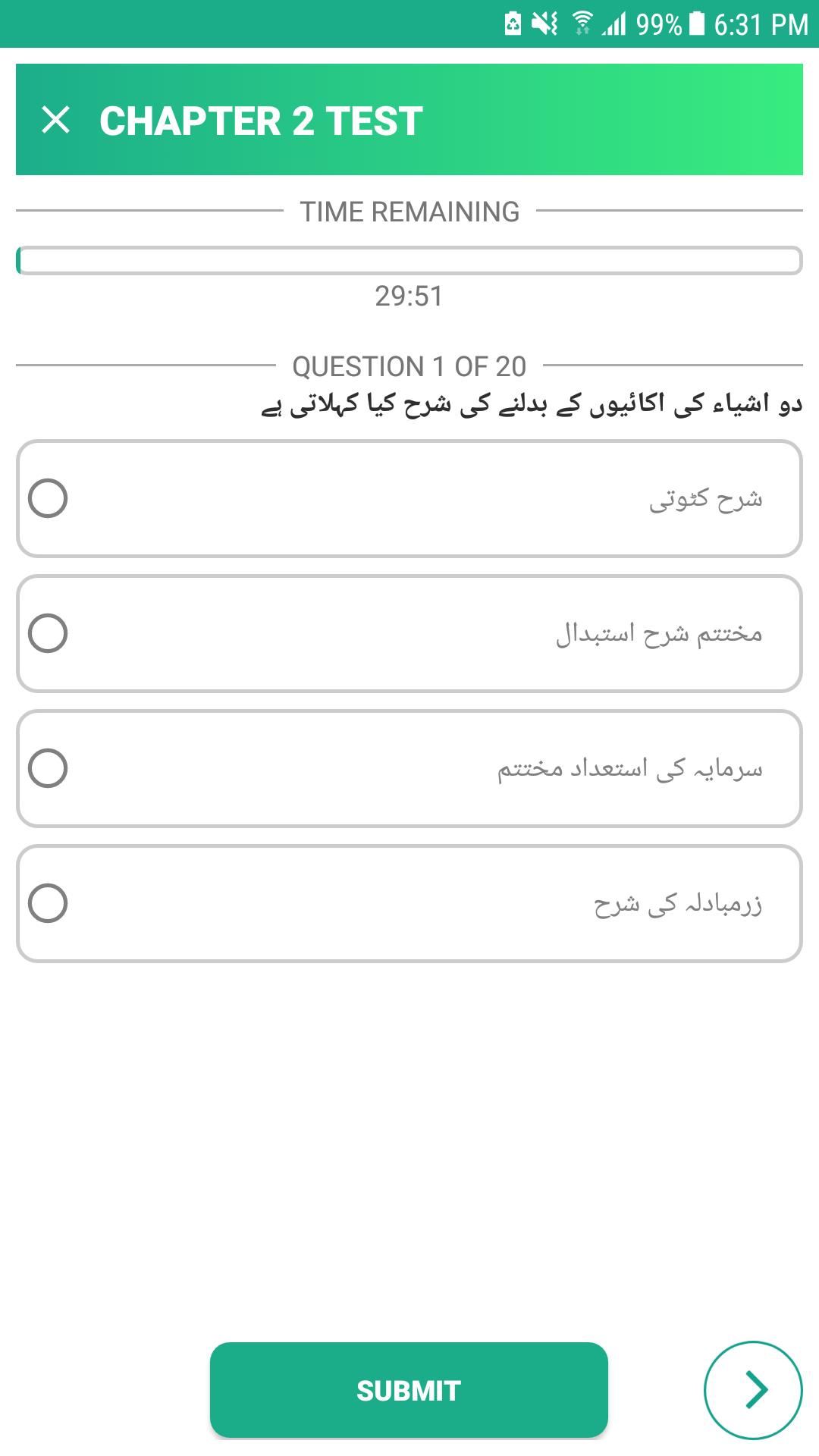Screen dimensions: 819x1456
Task: Go to next question with arrow button
Action: 753,1390
